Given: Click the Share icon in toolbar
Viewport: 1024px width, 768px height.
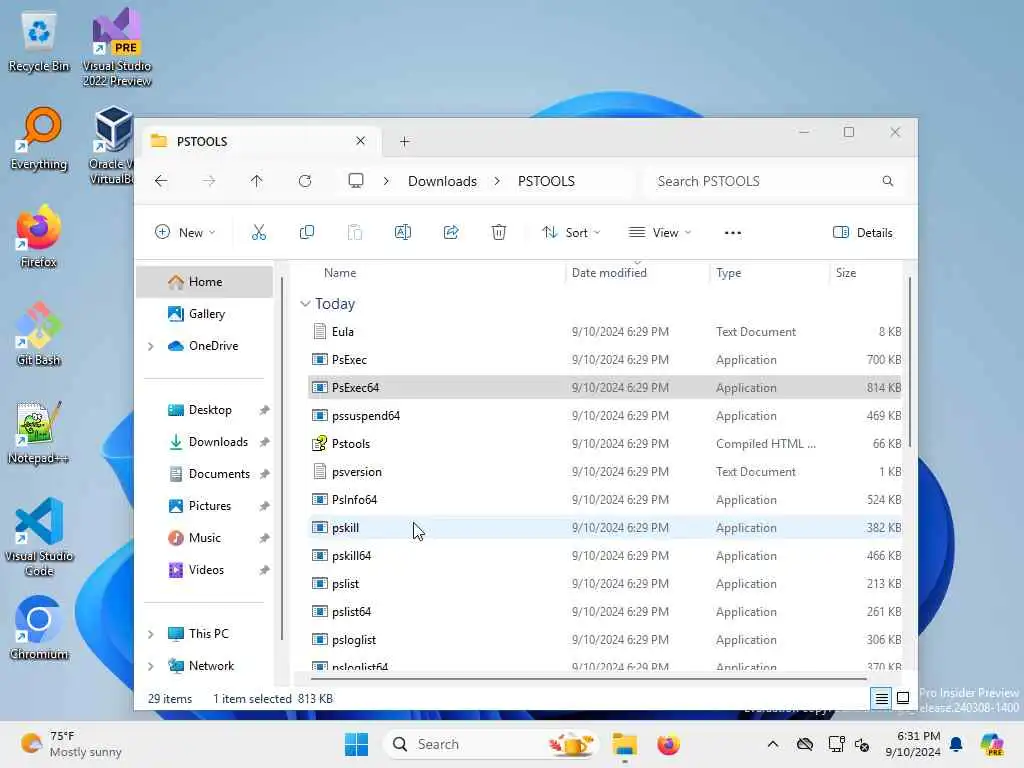Looking at the screenshot, I should pyautogui.click(x=451, y=232).
